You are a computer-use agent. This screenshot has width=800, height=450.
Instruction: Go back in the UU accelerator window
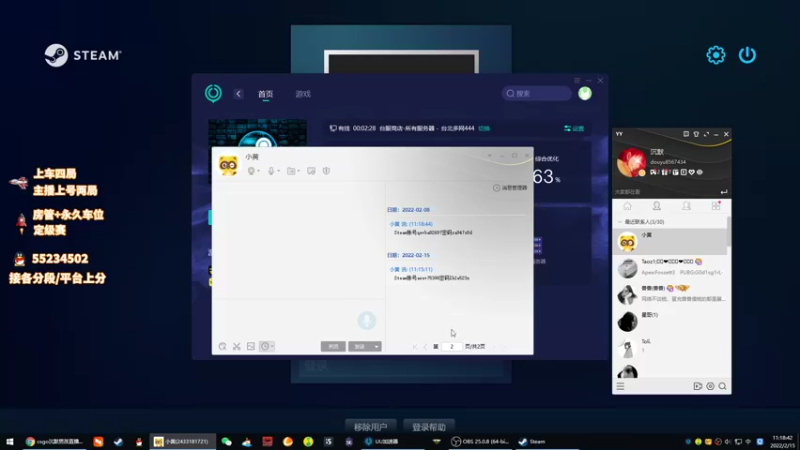238,94
